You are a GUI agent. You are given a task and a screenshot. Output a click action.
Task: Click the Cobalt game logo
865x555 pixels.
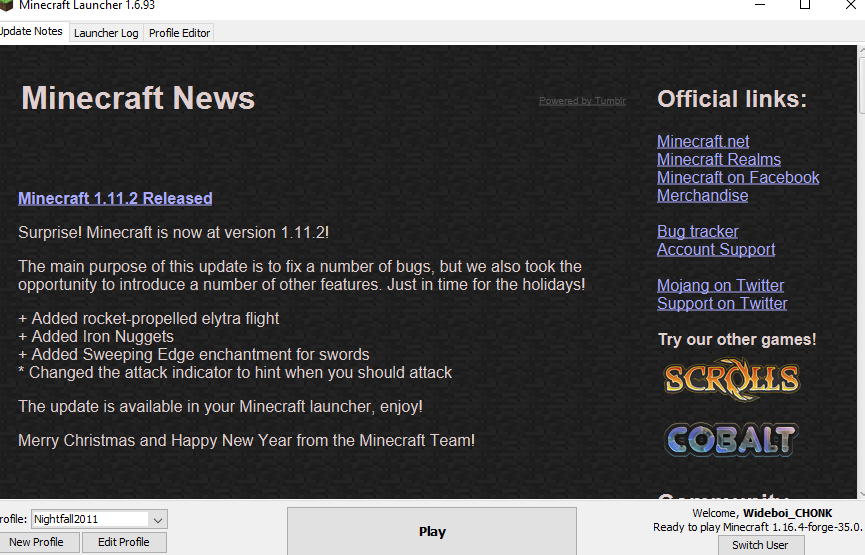[731, 440]
